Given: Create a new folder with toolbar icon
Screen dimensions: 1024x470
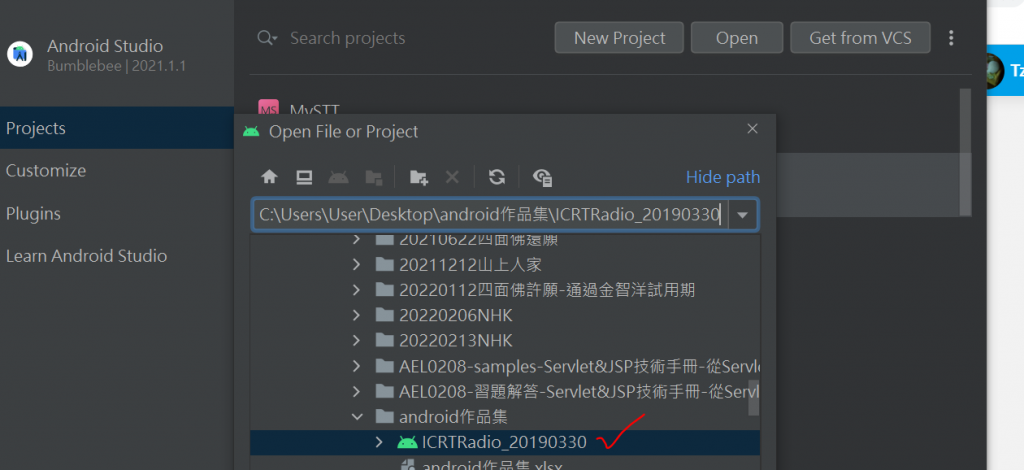Looking at the screenshot, I should click(x=419, y=177).
